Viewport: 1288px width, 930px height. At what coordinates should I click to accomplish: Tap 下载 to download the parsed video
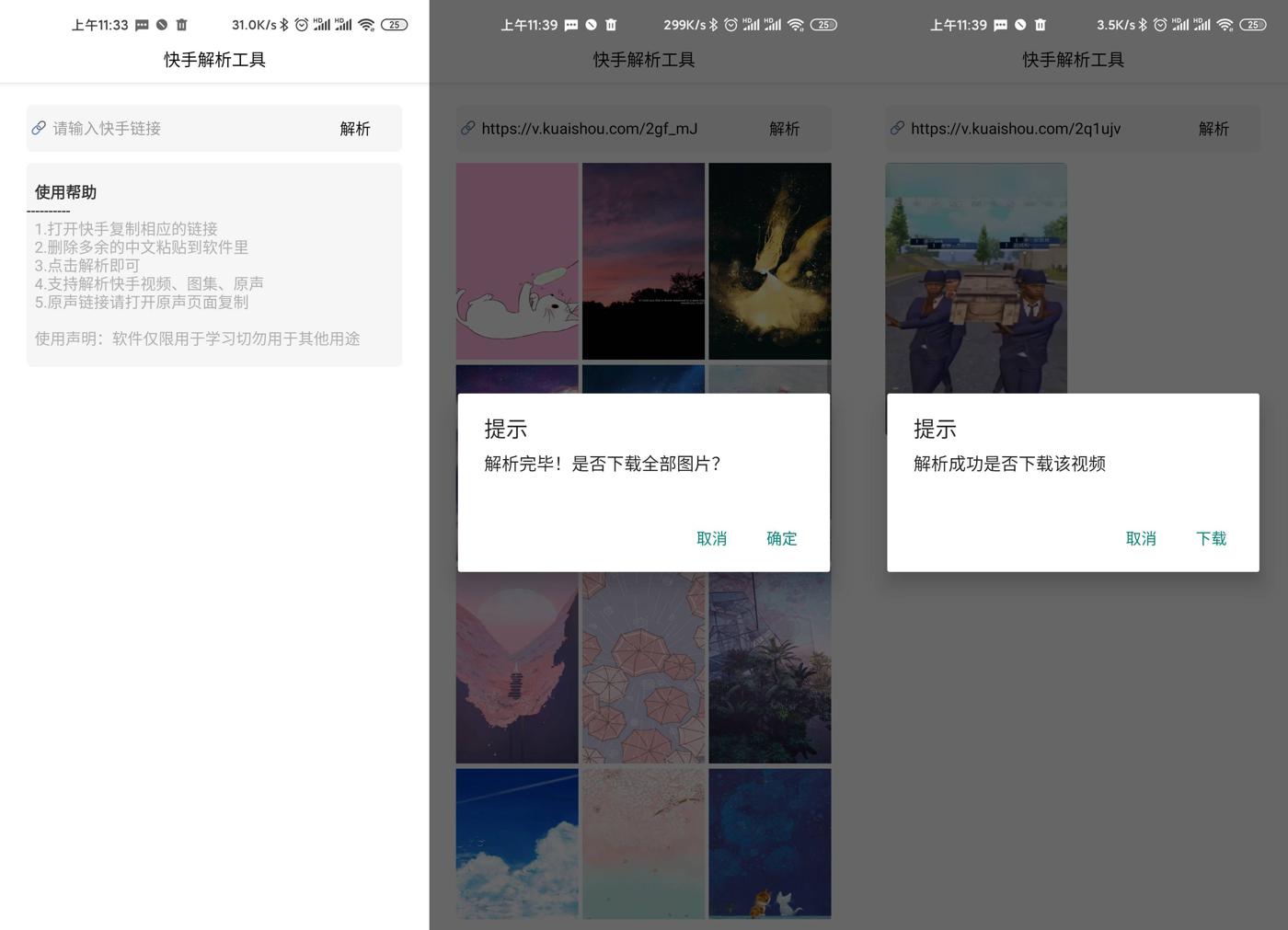(1211, 538)
